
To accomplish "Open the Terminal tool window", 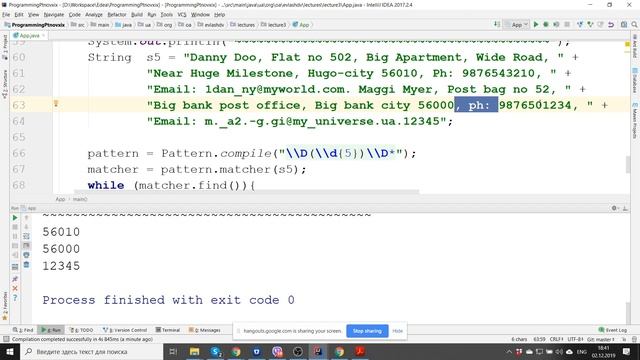I will click(167, 330).
